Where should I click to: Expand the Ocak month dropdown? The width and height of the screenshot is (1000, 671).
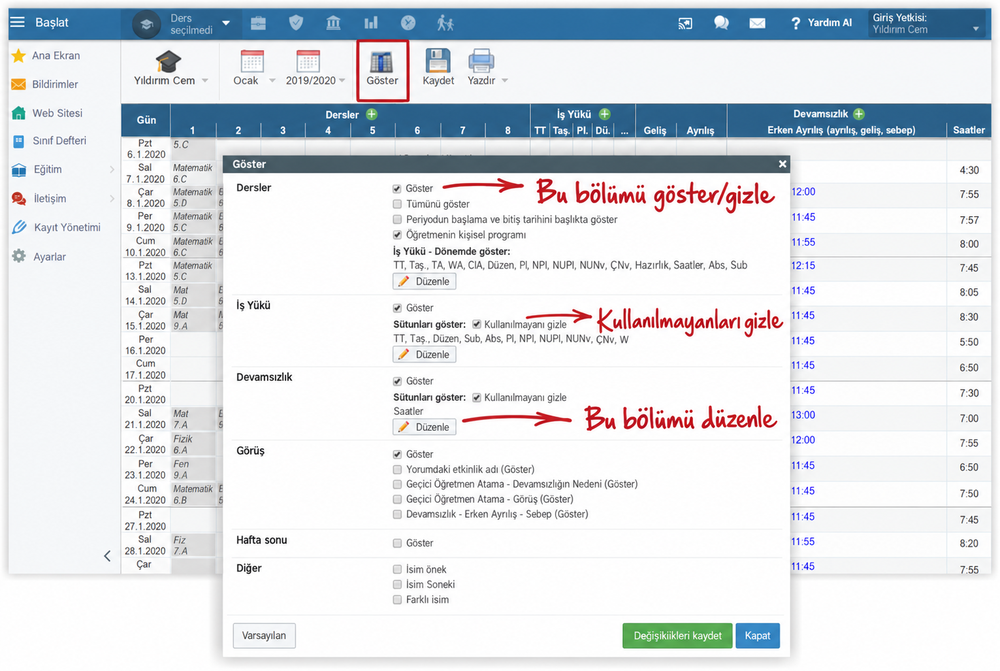click(272, 81)
